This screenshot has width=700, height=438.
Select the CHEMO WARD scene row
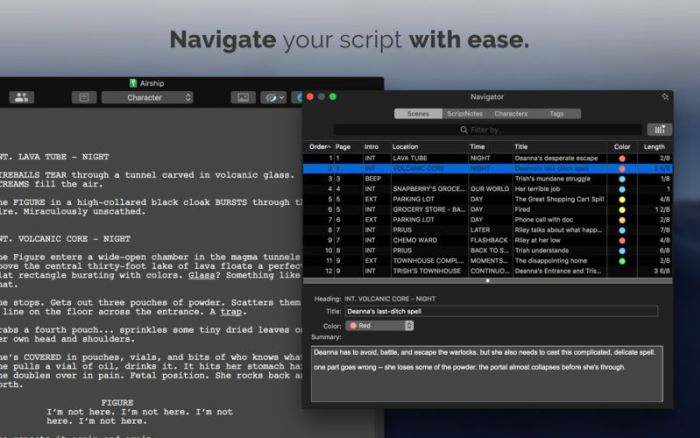point(488,240)
